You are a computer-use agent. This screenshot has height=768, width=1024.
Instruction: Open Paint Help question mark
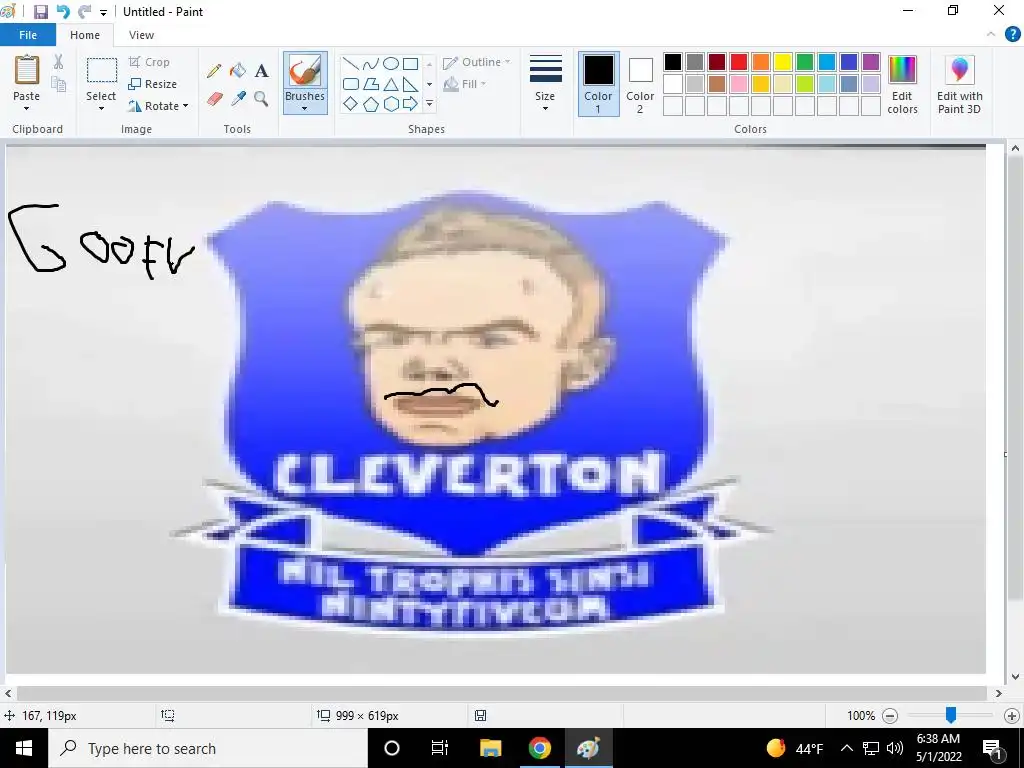(1012, 35)
